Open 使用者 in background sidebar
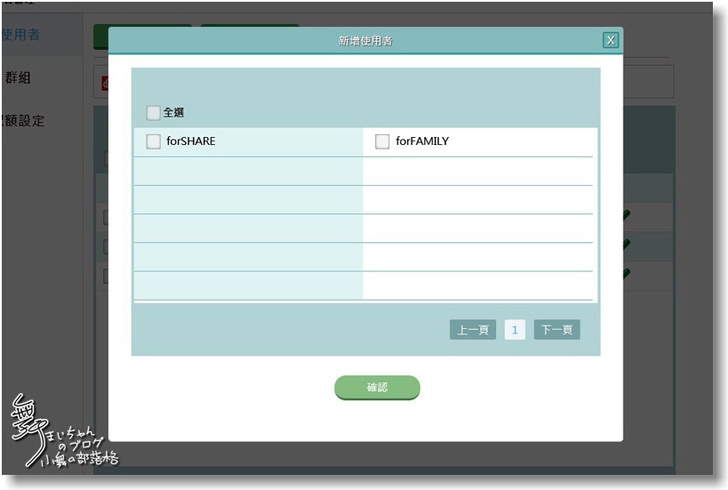The width and height of the screenshot is (728, 490). coord(20,34)
